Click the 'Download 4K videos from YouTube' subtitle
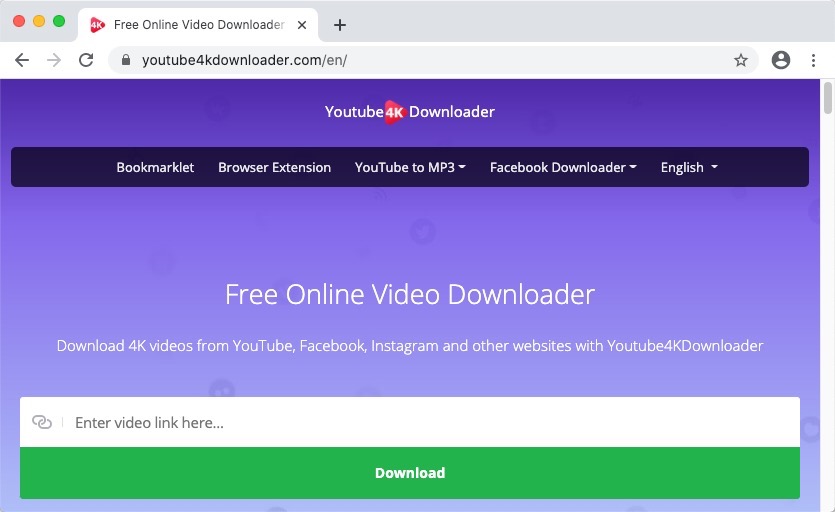 click(x=410, y=346)
